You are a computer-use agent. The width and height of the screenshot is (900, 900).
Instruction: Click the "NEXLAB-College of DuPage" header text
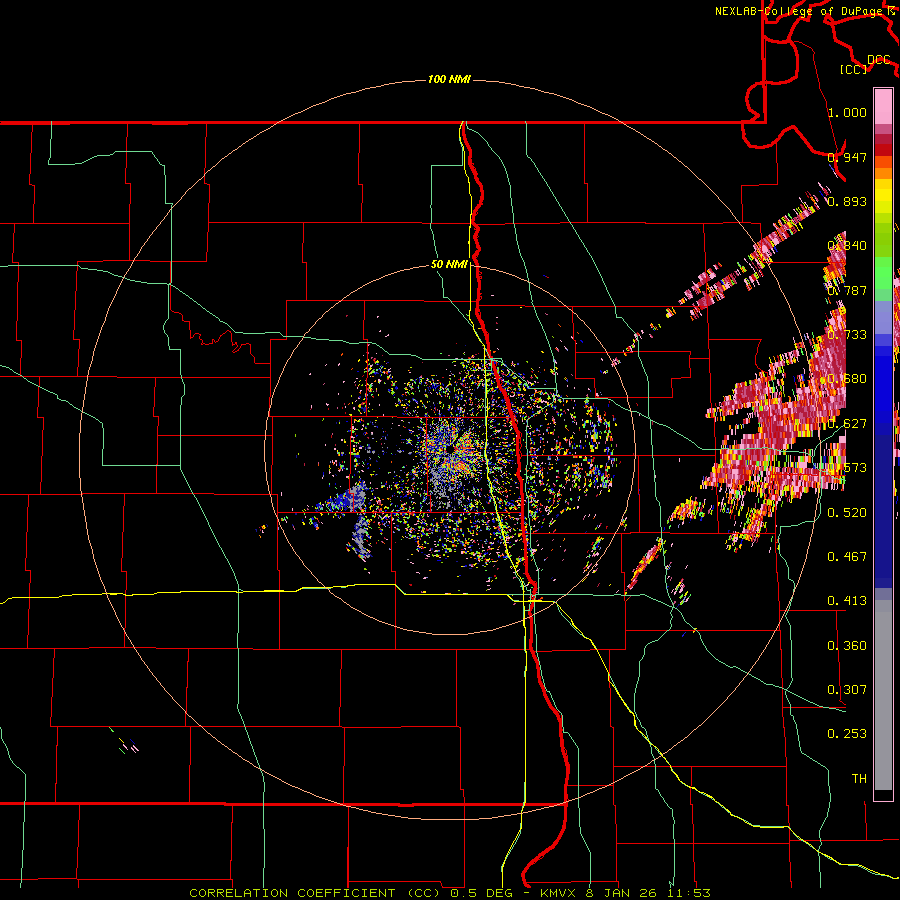point(800,11)
